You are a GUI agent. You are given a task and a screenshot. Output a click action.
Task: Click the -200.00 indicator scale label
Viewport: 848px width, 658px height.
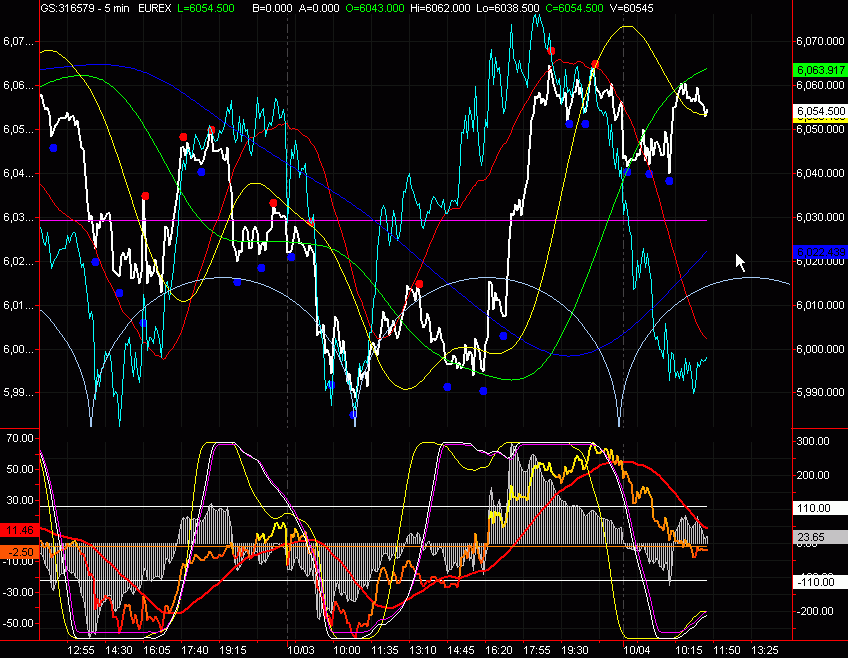(813, 611)
